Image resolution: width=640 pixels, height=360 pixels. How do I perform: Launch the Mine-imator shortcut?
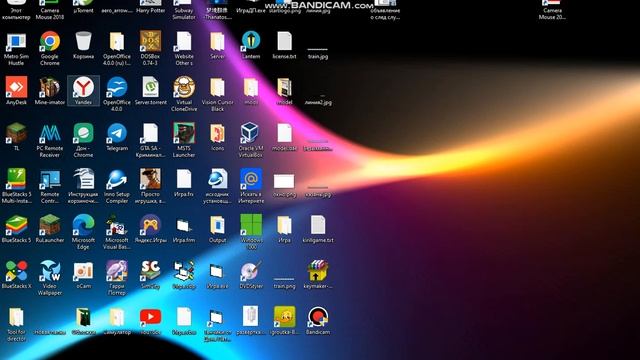click(x=50, y=91)
